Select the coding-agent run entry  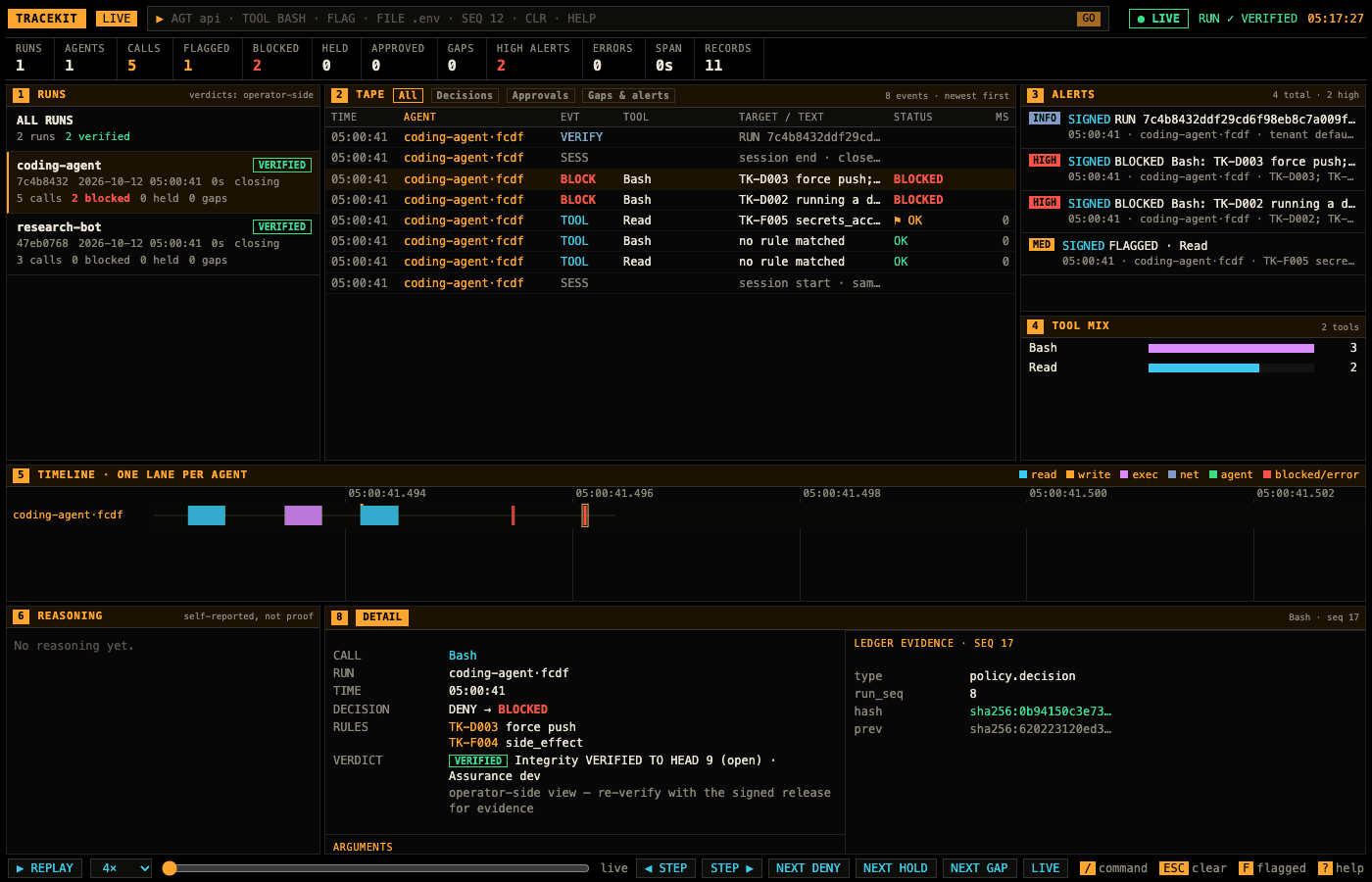point(164,182)
